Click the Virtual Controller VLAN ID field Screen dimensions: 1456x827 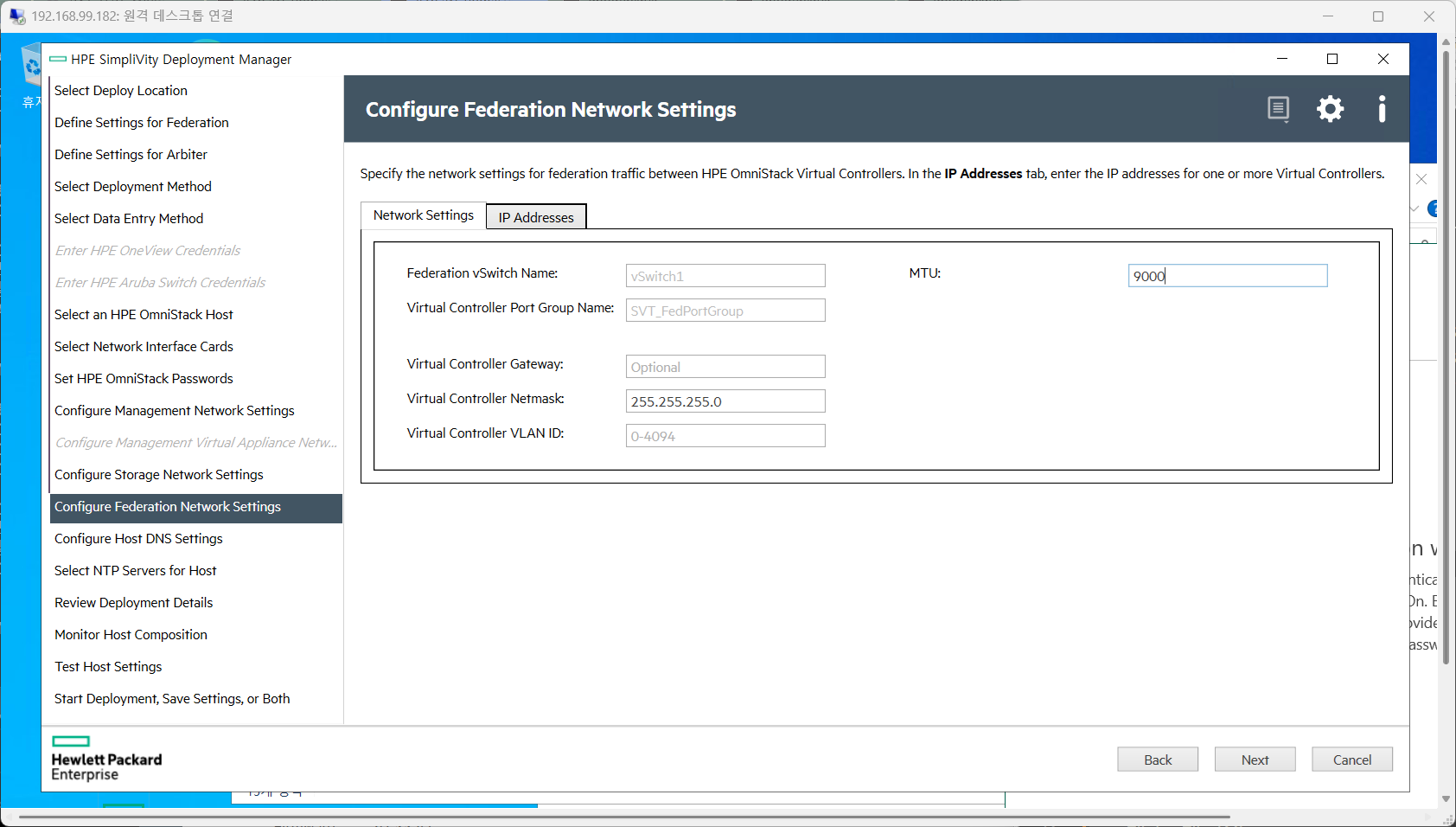725,436
